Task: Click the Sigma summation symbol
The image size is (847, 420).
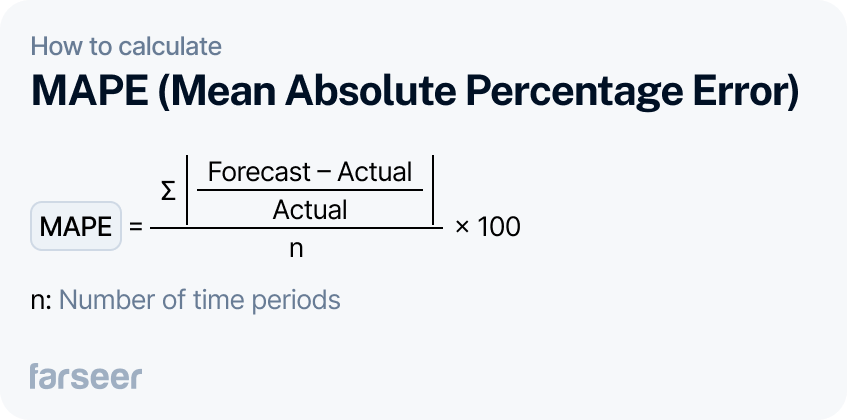Action: [x=169, y=191]
